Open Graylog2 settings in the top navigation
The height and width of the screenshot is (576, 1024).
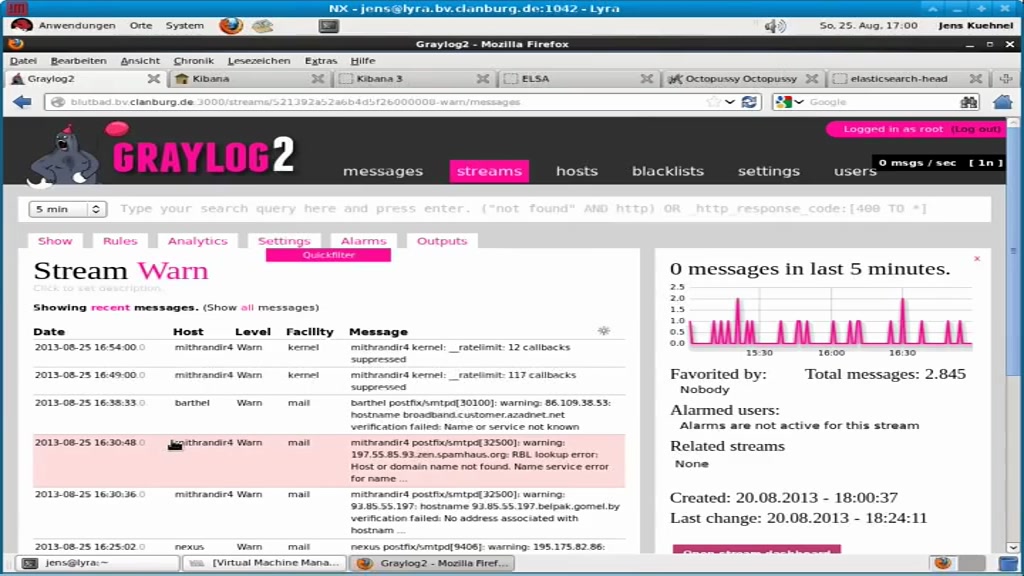pos(769,171)
